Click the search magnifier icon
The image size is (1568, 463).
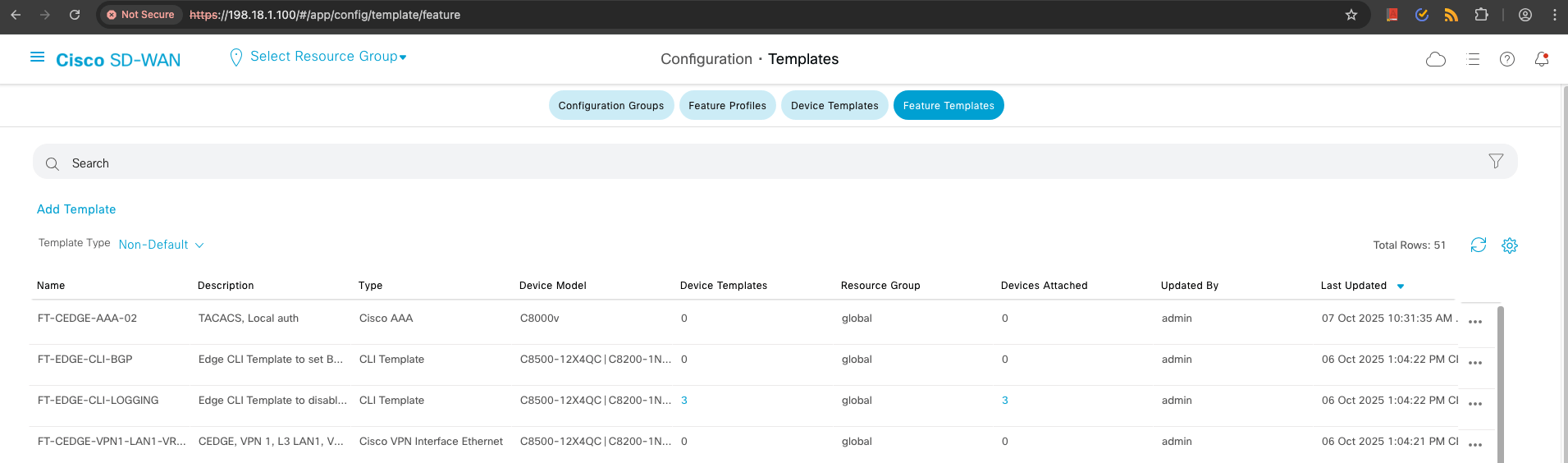pos(53,163)
